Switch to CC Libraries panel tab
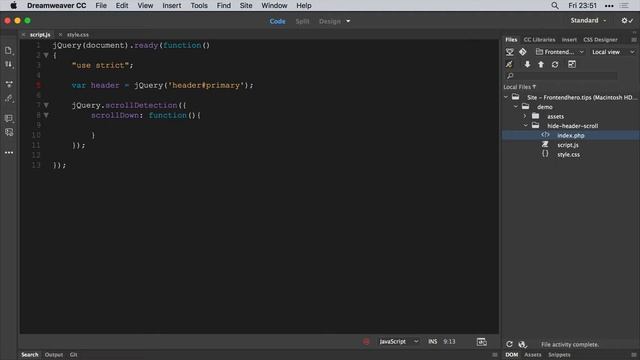The image size is (640, 360). point(539,40)
